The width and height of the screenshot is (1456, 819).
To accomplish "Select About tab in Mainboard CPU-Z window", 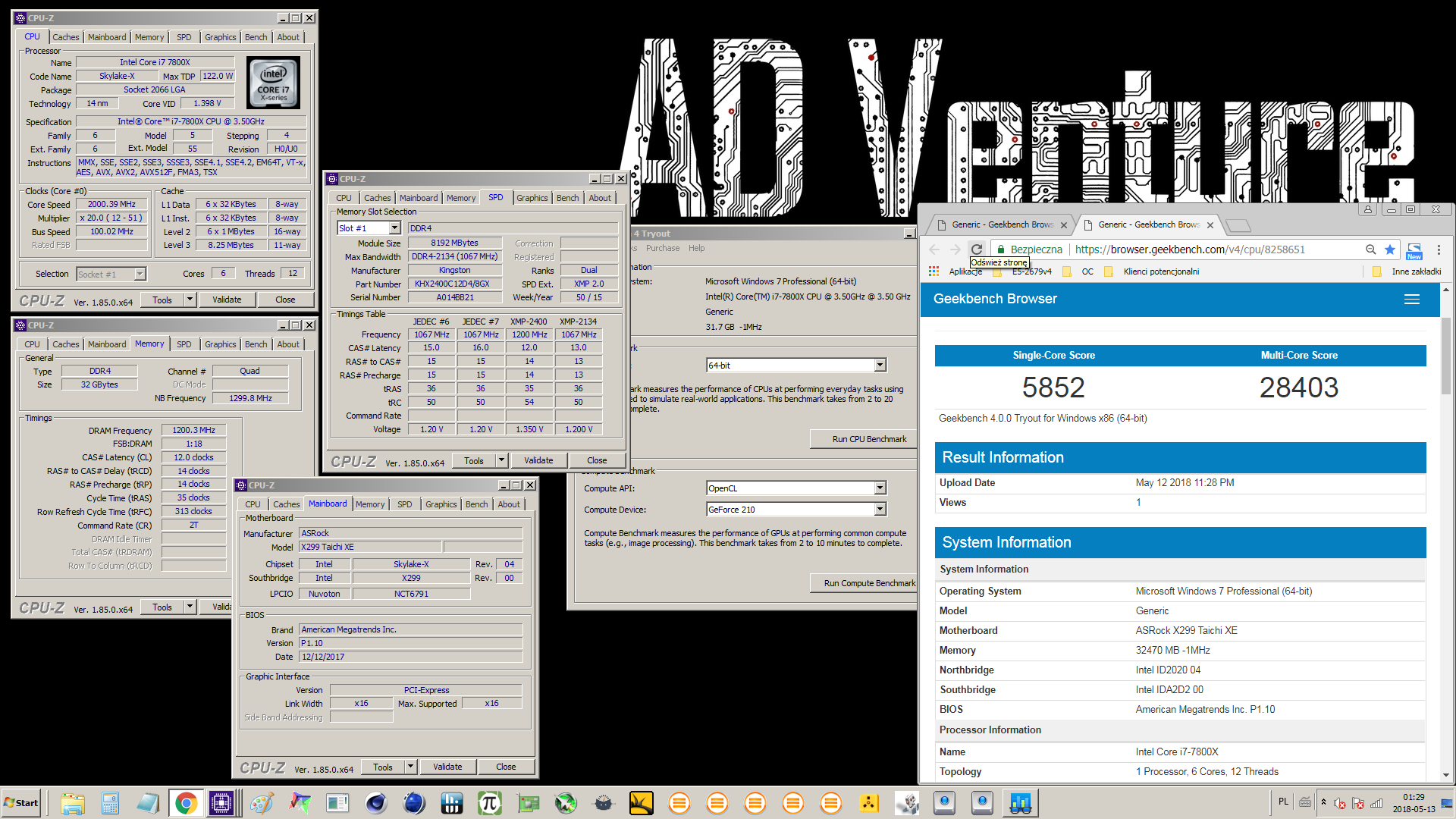I will pos(509,504).
